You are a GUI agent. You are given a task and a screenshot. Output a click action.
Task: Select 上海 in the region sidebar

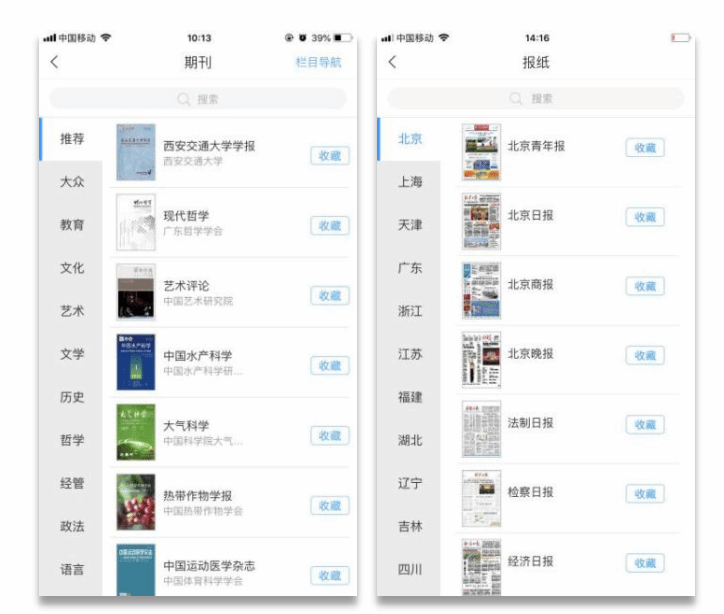pyautogui.click(x=410, y=182)
